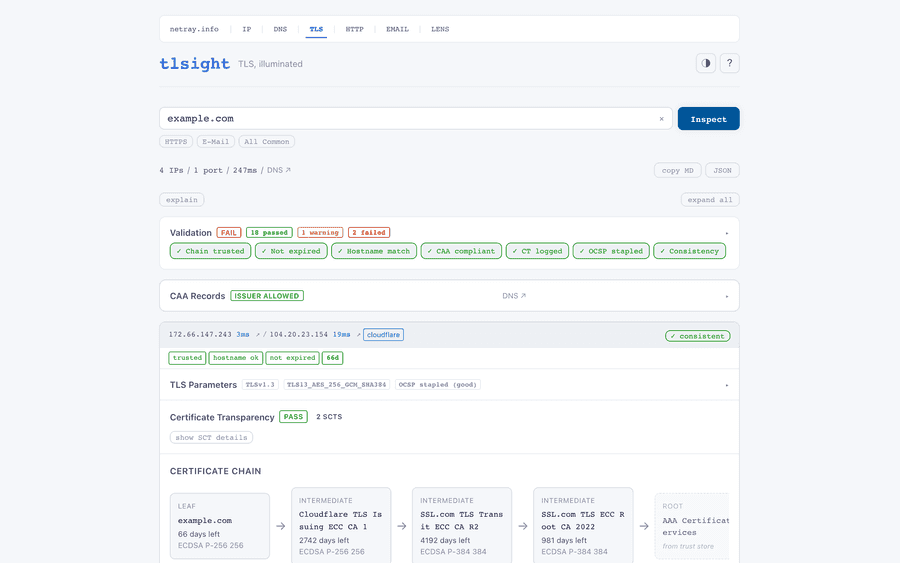This screenshot has width=900, height=563.
Task: Click the 1 warning badge
Action: pos(320,232)
